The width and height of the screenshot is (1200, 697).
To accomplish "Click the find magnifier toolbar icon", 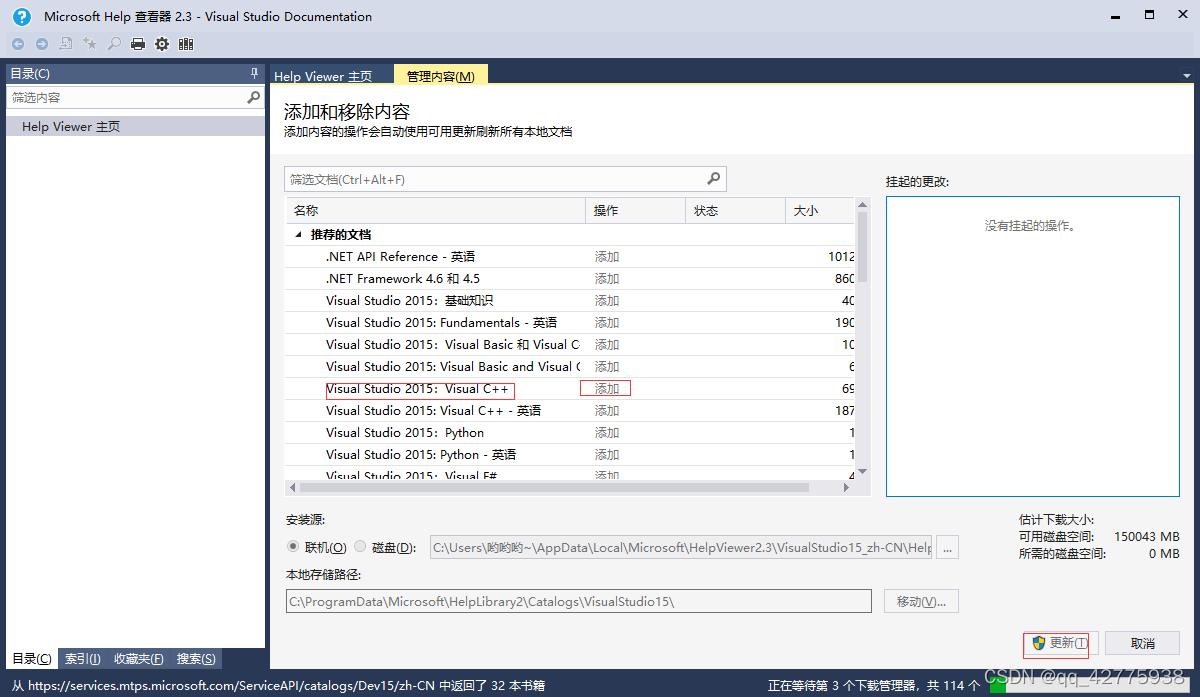I will [114, 44].
